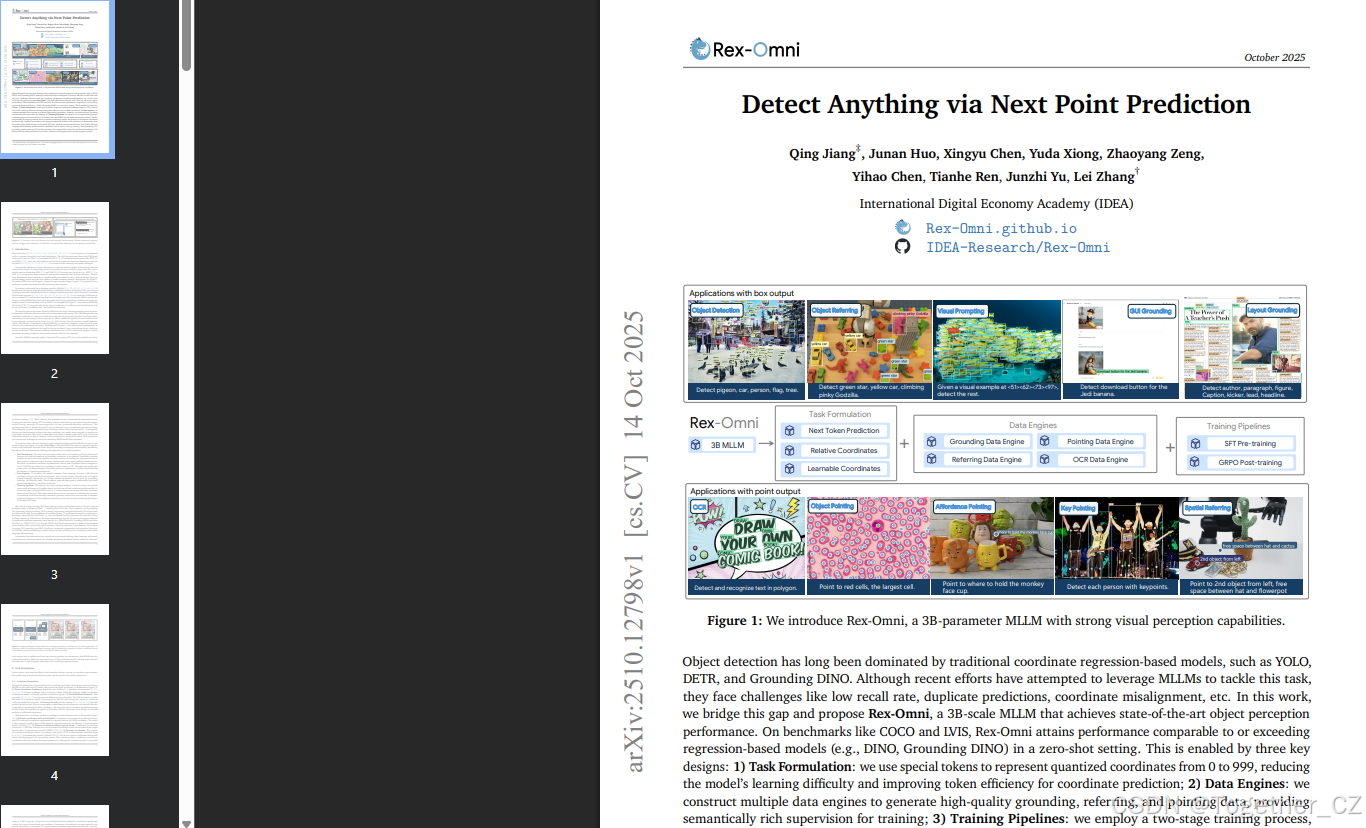Viewport: 1366px width, 828px height.
Task: Click 'SFT Pre-training' box in figure
Action: coord(1240,443)
